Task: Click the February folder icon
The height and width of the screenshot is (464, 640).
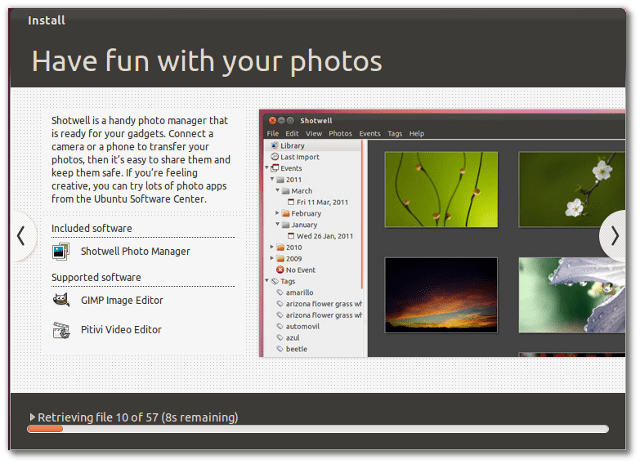Action: (286, 213)
